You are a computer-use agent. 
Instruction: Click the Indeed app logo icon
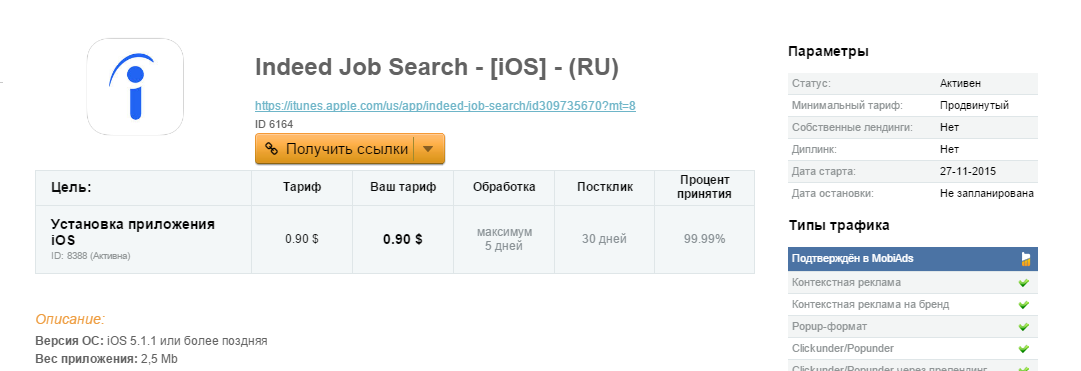pyautogui.click(x=135, y=87)
